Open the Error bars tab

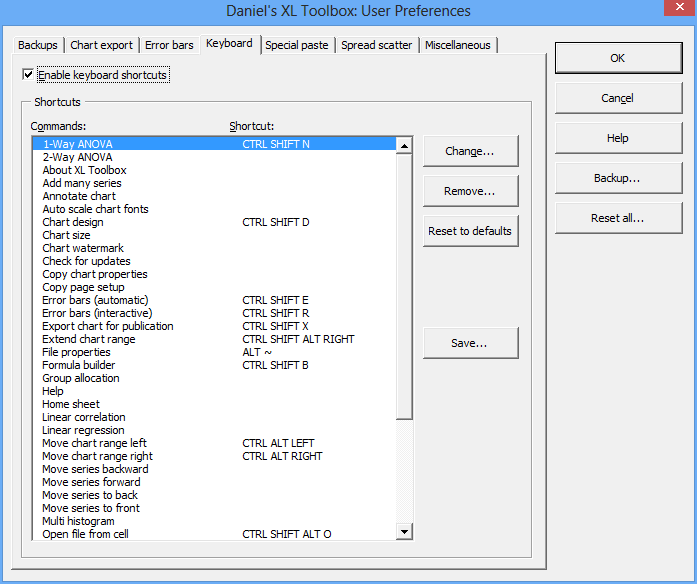click(169, 45)
